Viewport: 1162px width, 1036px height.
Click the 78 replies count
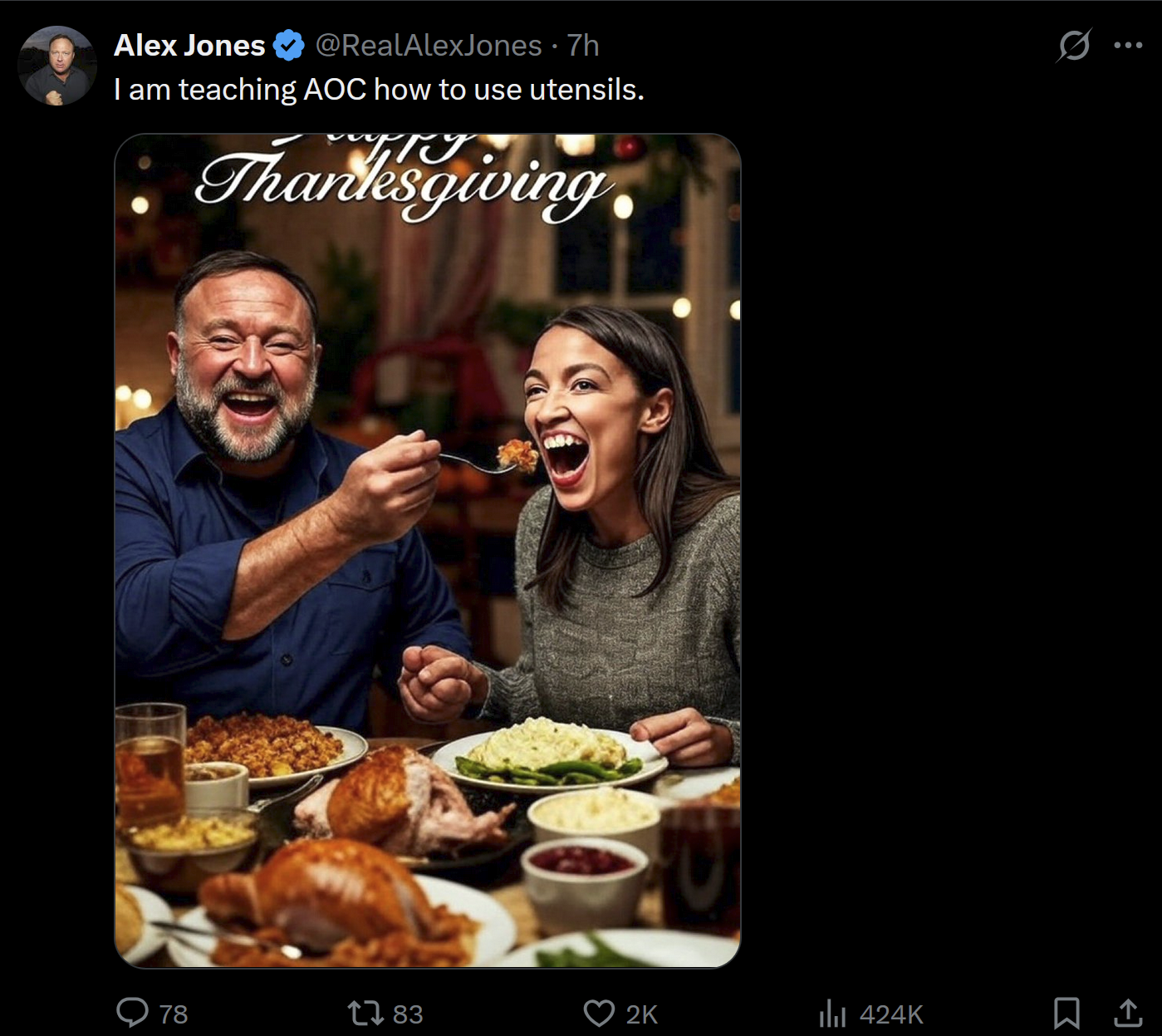[x=173, y=1014]
